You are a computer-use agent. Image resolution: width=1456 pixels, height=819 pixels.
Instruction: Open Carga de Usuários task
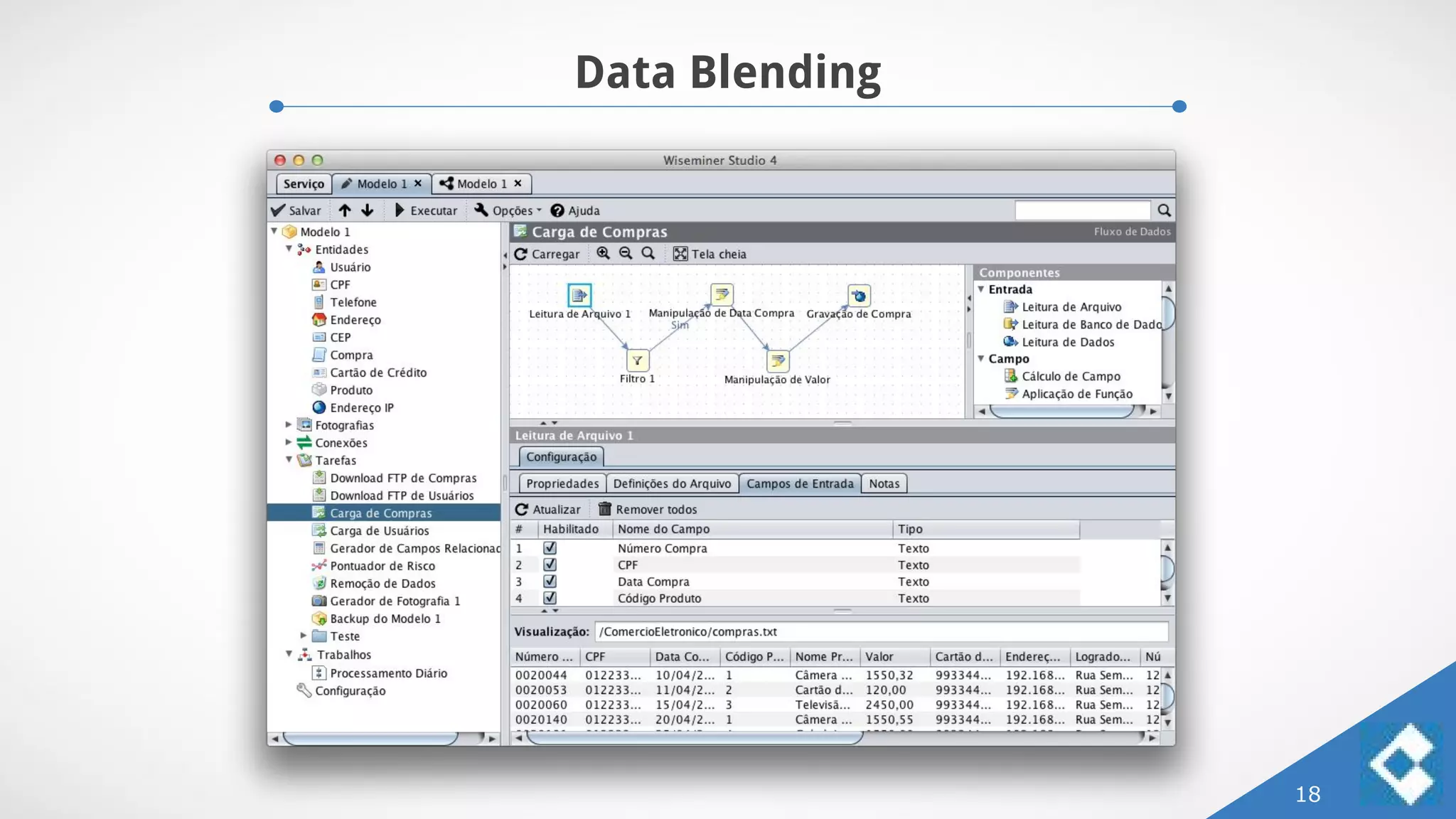370,530
